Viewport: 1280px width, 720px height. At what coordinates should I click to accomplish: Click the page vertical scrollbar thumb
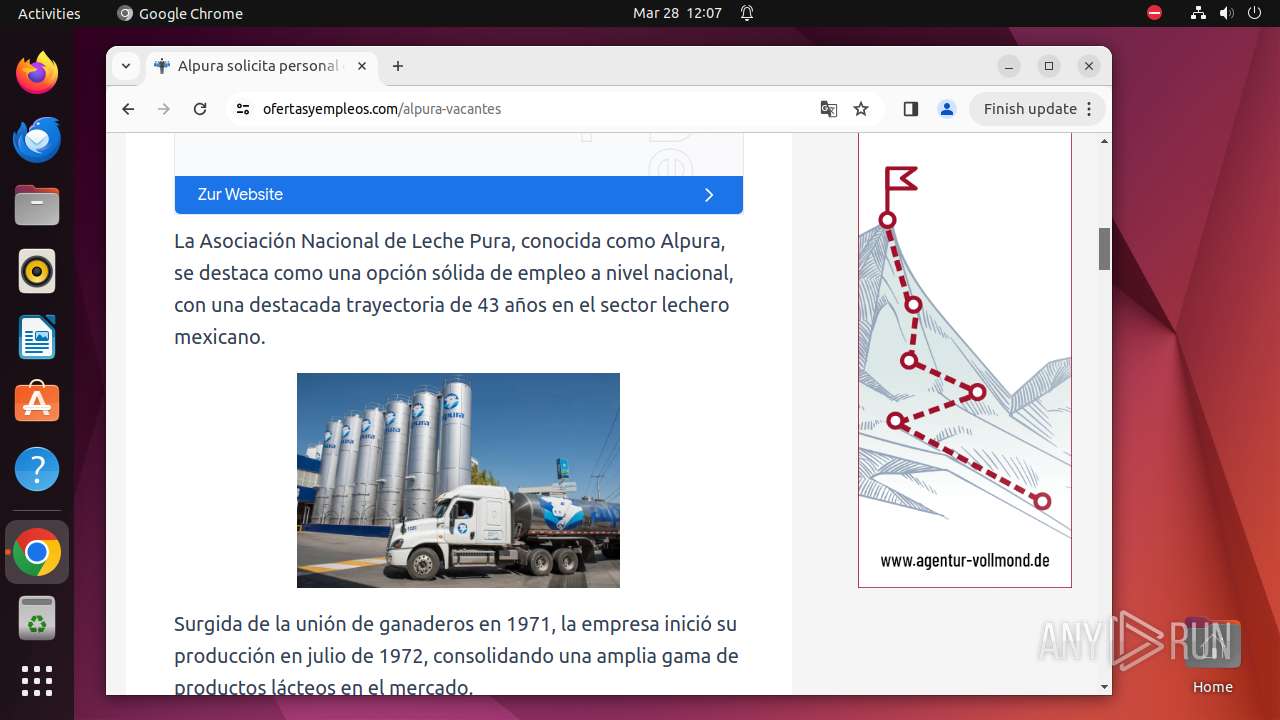point(1104,249)
